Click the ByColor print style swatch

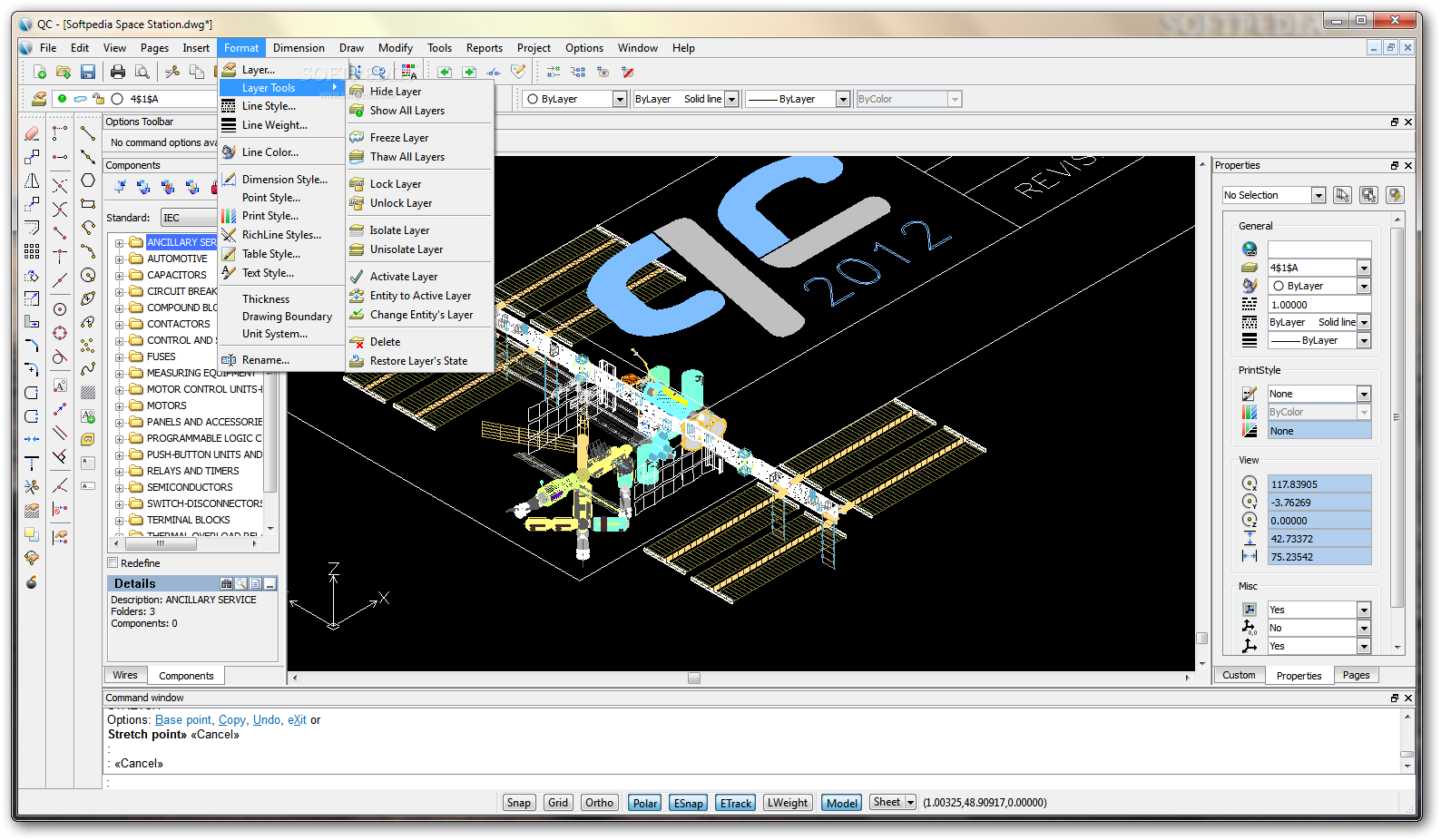(x=1250, y=412)
